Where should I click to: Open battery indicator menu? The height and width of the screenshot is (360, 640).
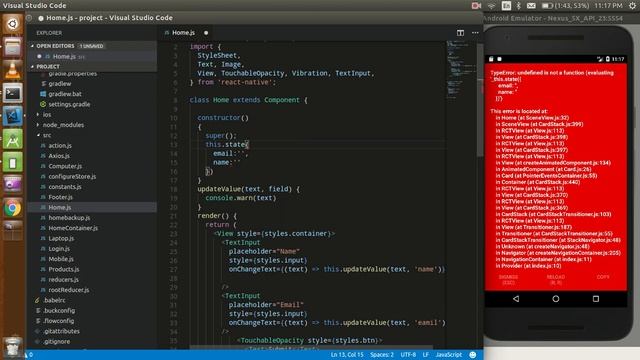565,6
